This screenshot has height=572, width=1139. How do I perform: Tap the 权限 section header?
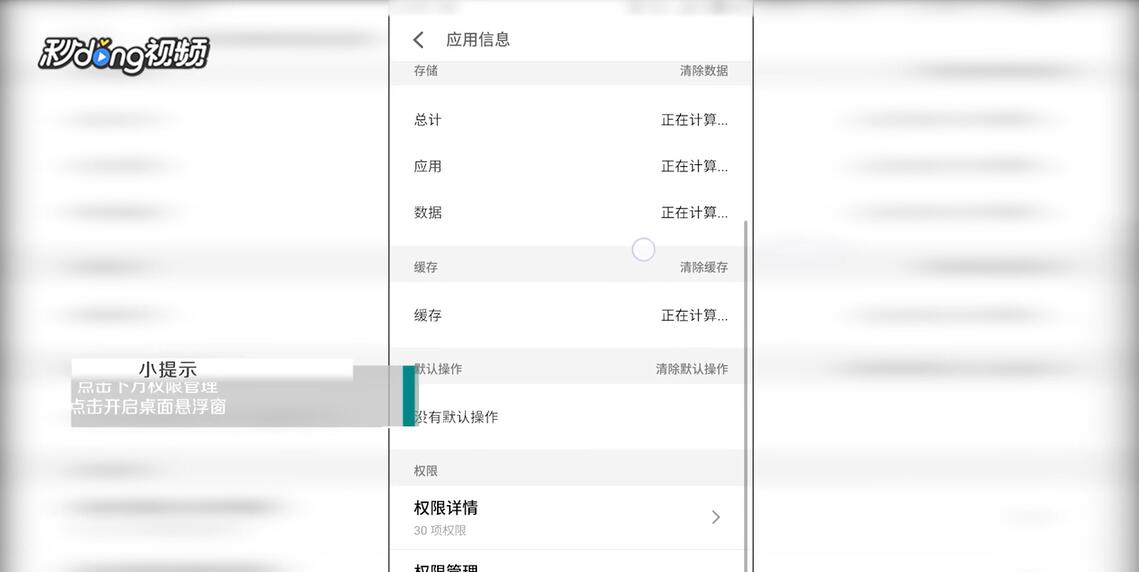pyautogui.click(x=426, y=471)
